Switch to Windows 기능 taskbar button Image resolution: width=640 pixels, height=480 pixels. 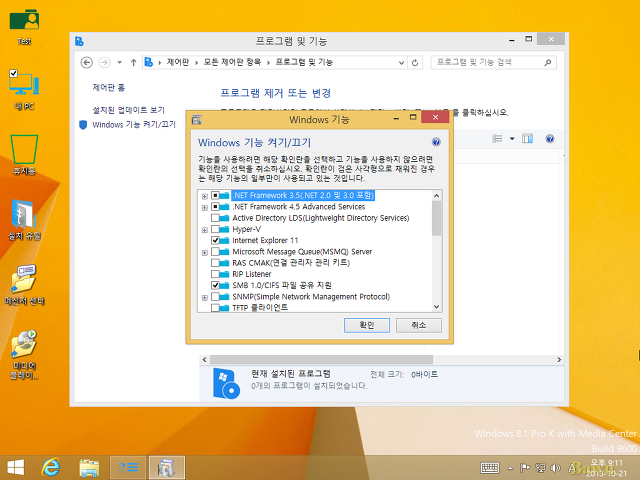coord(167,467)
